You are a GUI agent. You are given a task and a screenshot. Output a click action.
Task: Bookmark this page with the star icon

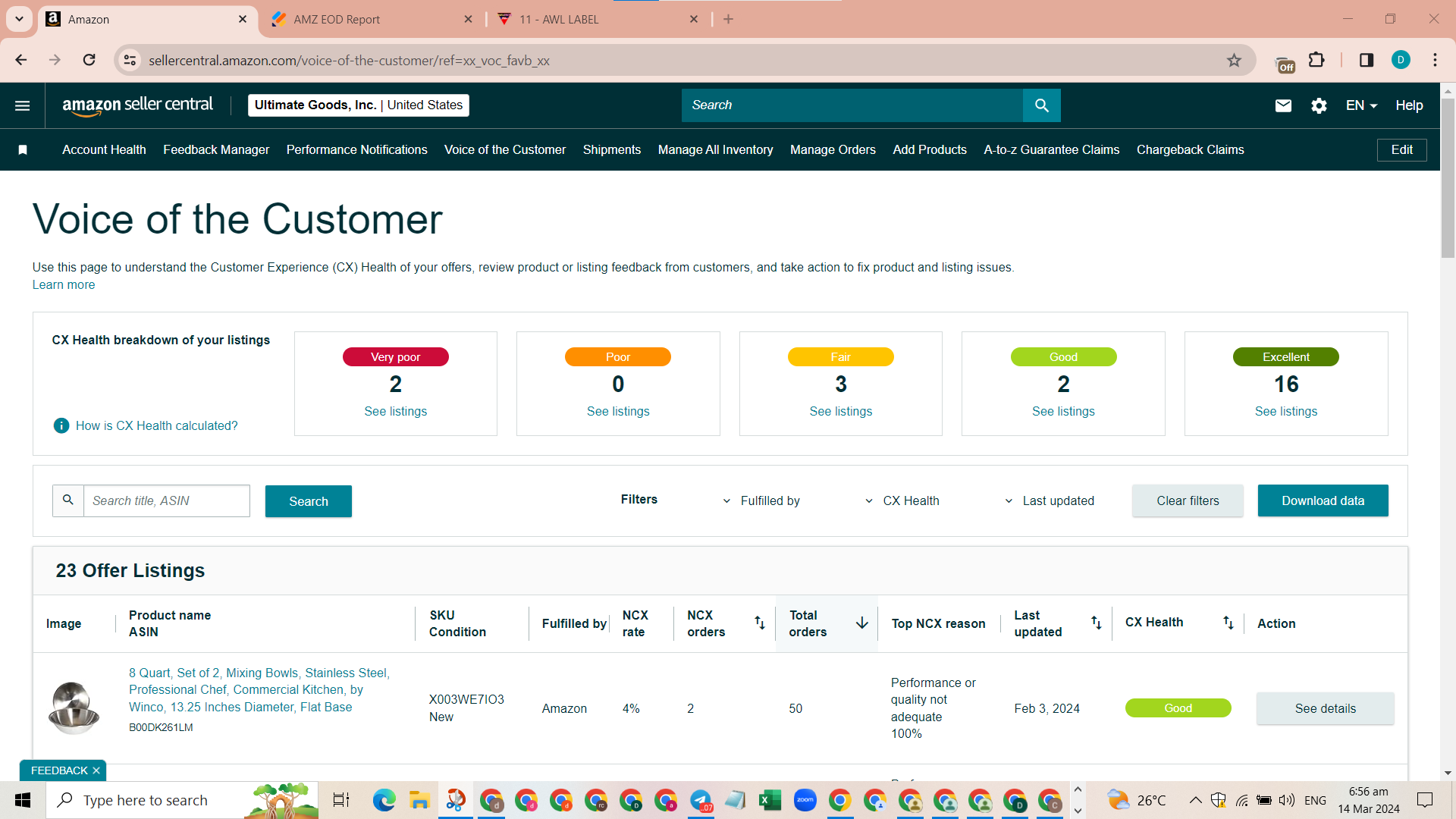pyautogui.click(x=1235, y=60)
